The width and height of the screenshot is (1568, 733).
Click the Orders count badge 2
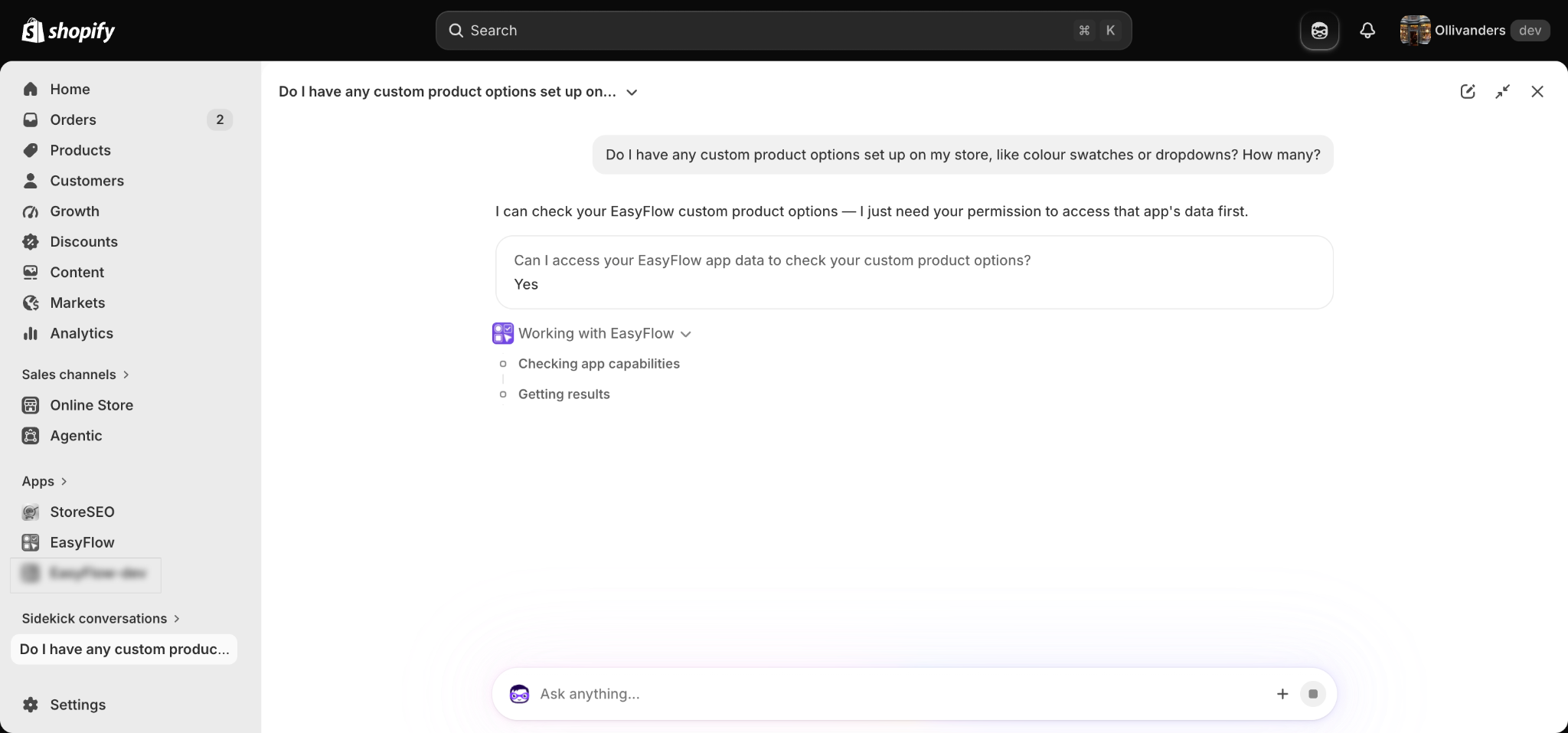coord(220,120)
